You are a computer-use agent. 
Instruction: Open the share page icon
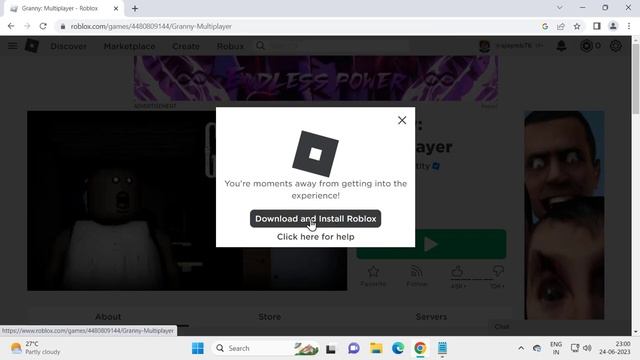(x=561, y=26)
